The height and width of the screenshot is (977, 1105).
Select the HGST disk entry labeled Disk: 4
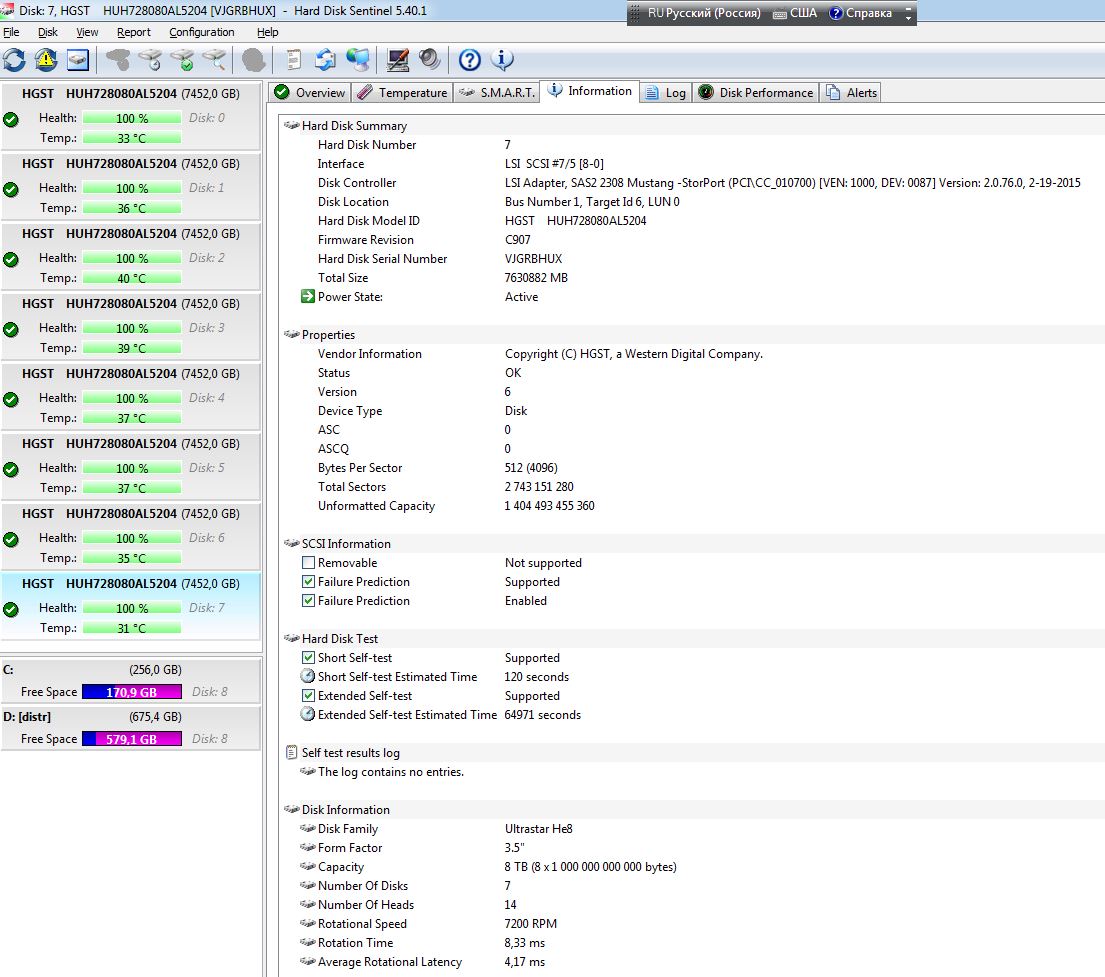[x=131, y=395]
